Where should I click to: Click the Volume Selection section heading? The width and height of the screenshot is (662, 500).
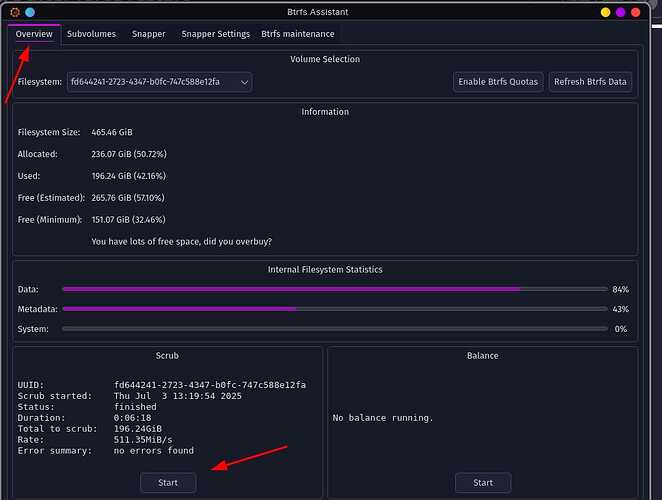click(x=325, y=60)
